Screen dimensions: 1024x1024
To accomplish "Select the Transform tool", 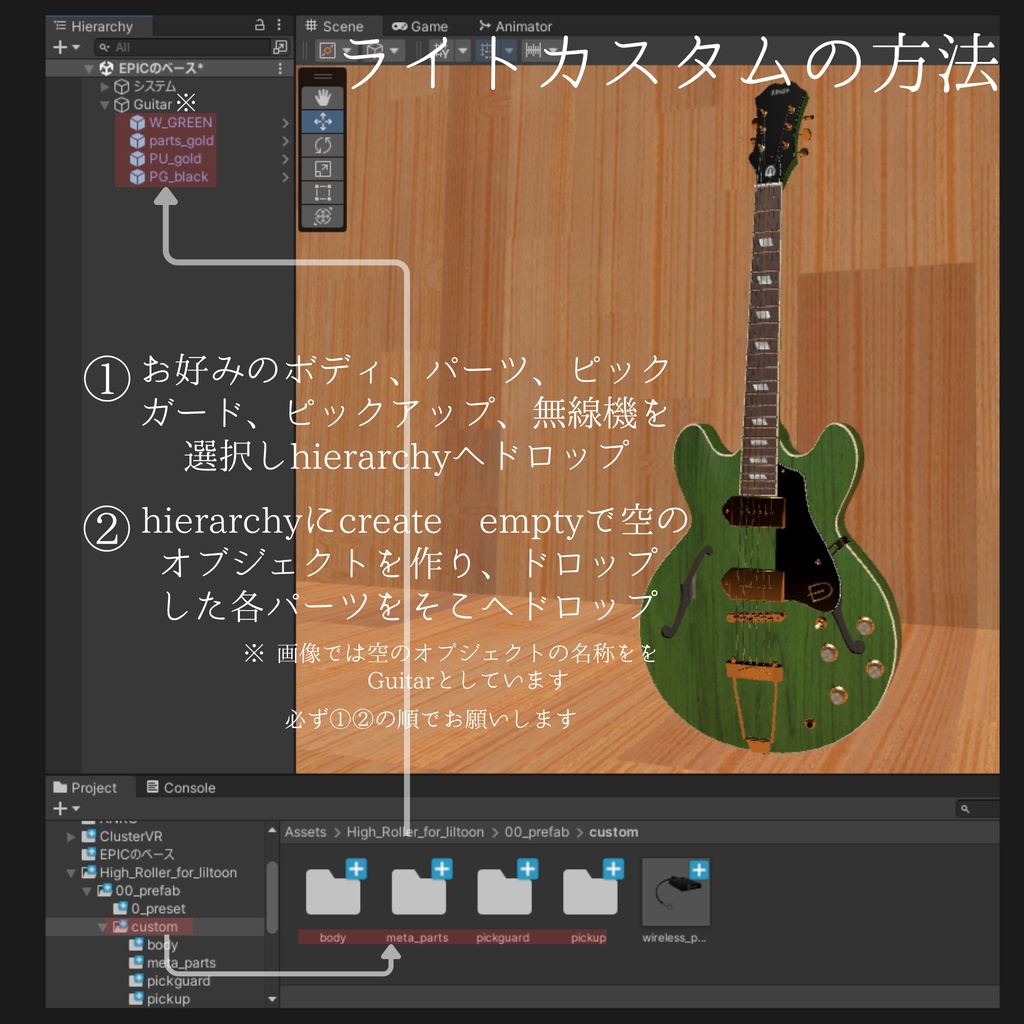I will click(x=323, y=216).
